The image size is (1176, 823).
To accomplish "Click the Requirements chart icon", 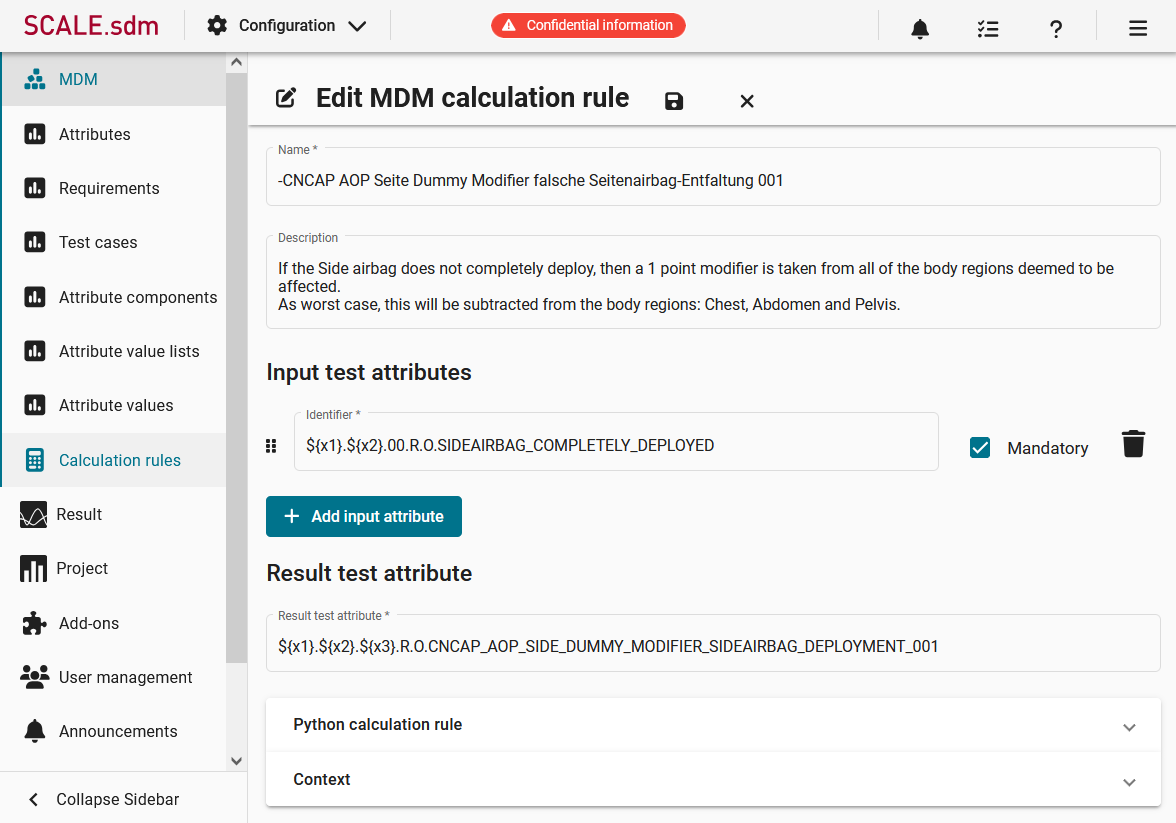I will click(x=34, y=188).
